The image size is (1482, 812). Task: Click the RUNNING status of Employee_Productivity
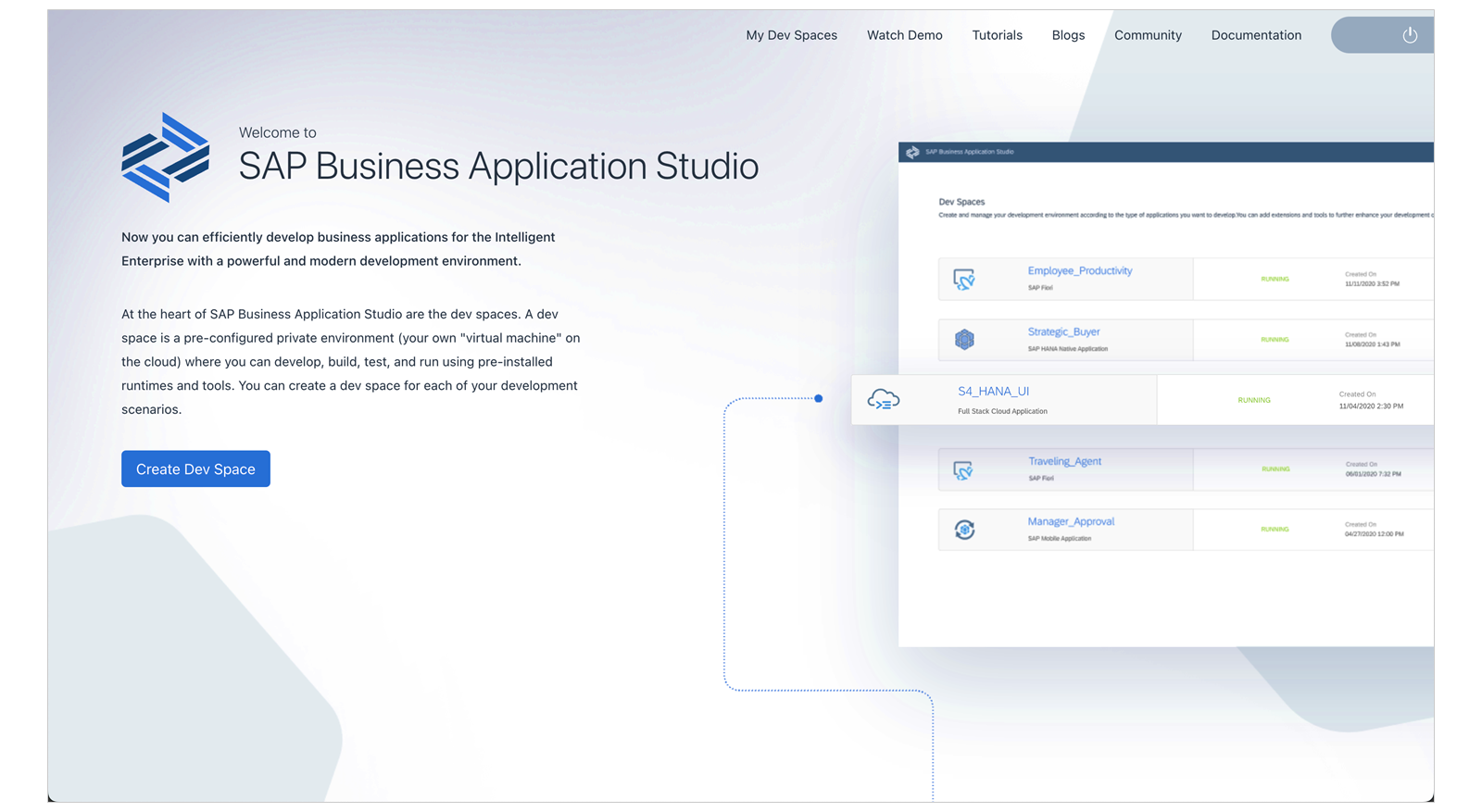tap(1275, 279)
